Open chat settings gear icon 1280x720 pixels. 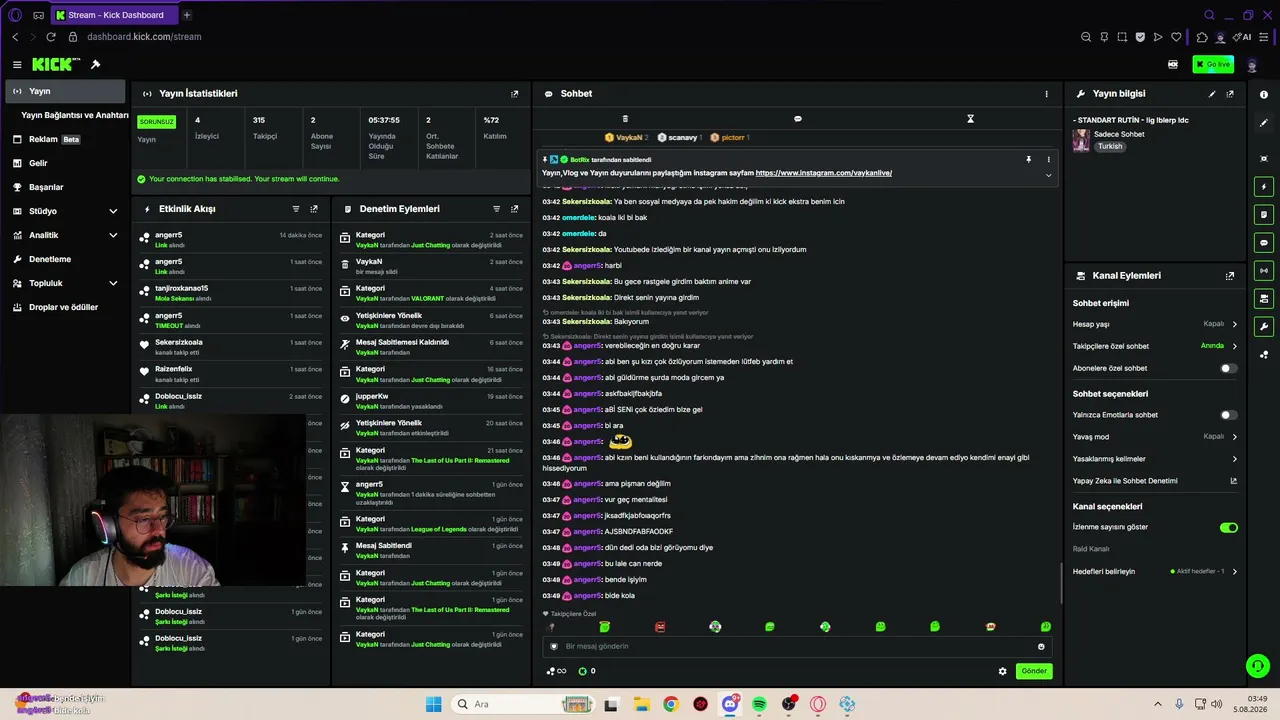point(1003,671)
